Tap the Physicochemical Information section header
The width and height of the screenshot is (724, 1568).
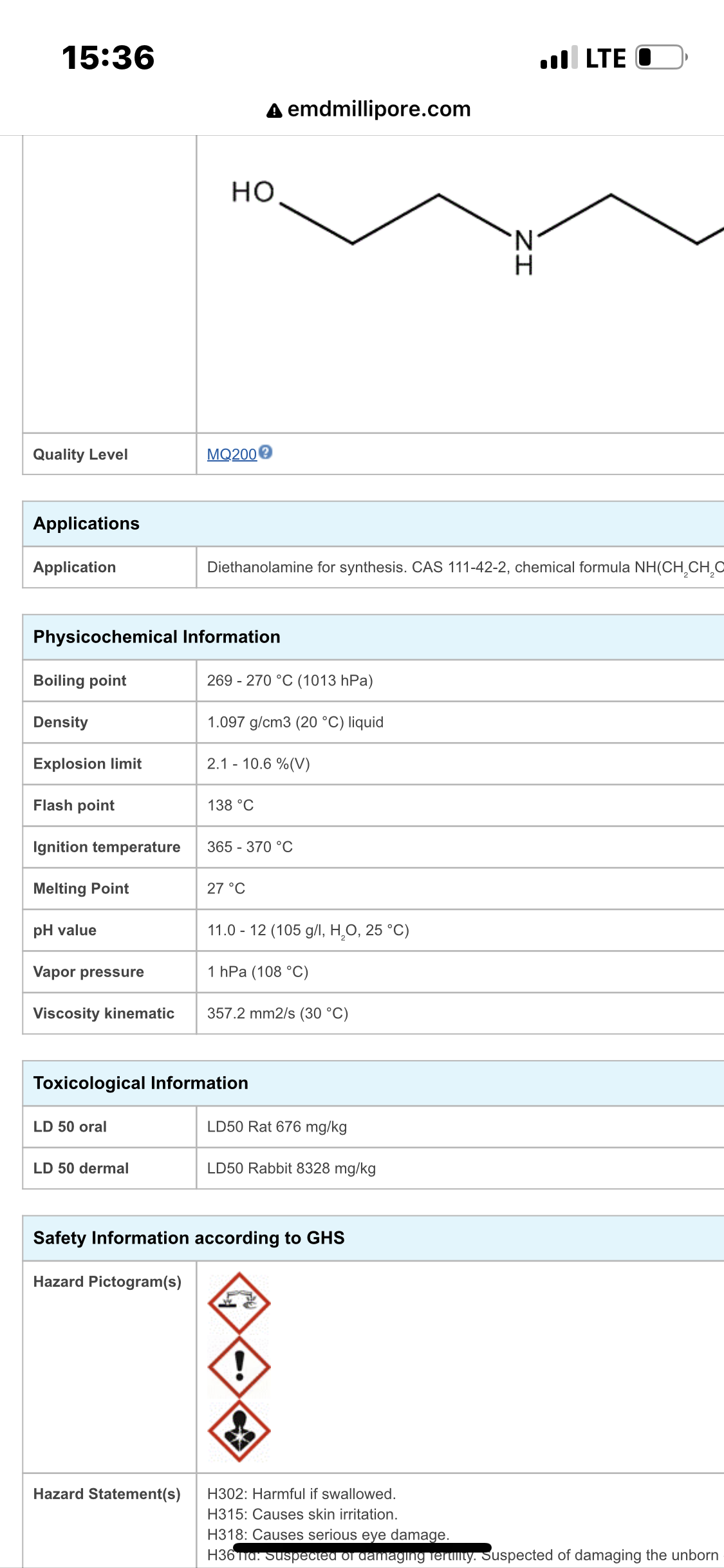coord(156,637)
